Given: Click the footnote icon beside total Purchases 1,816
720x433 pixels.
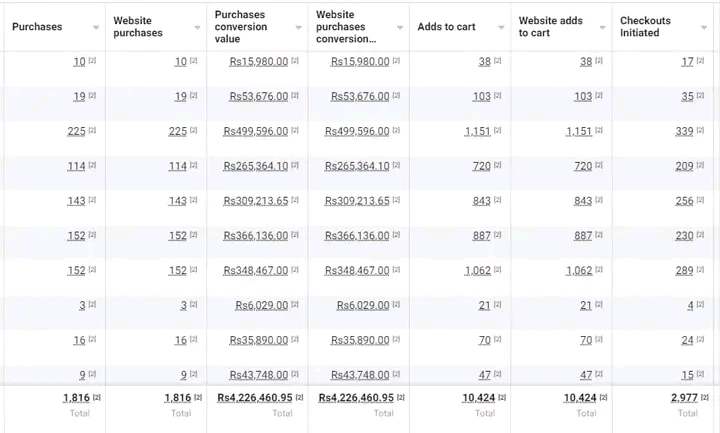Looking at the screenshot, I should coord(97,397).
